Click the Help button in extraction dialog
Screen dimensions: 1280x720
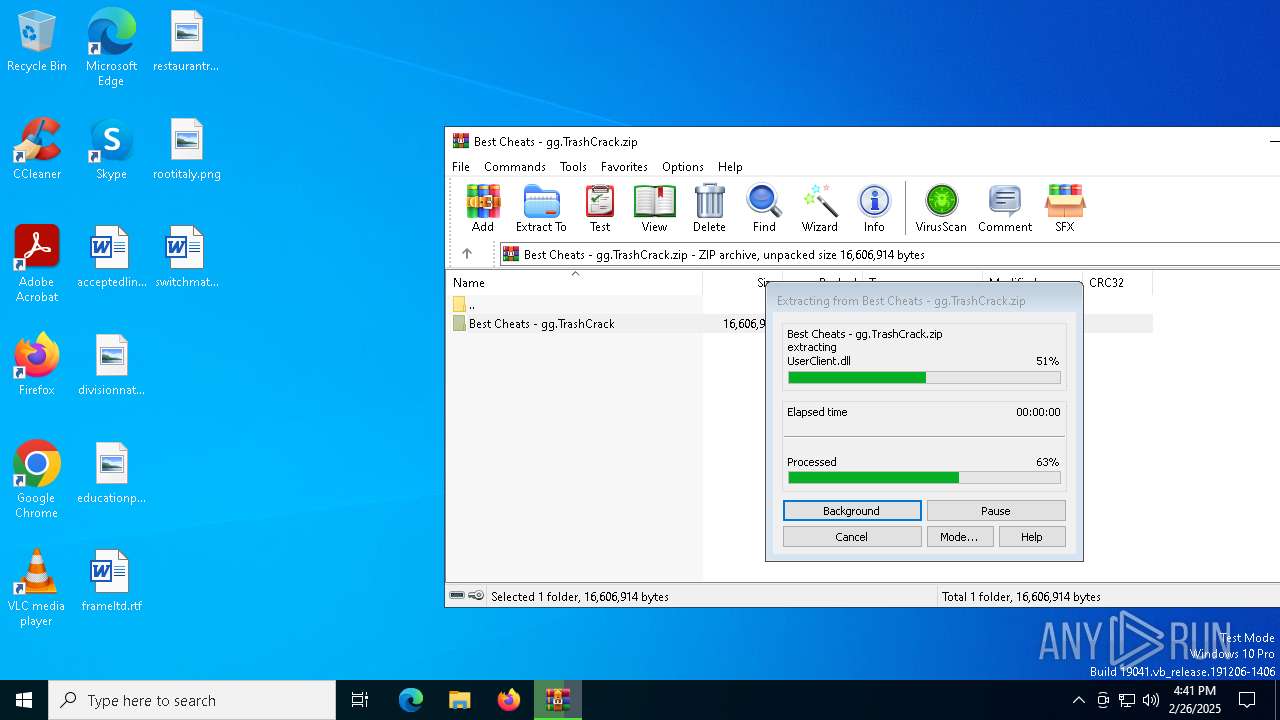coord(1032,537)
